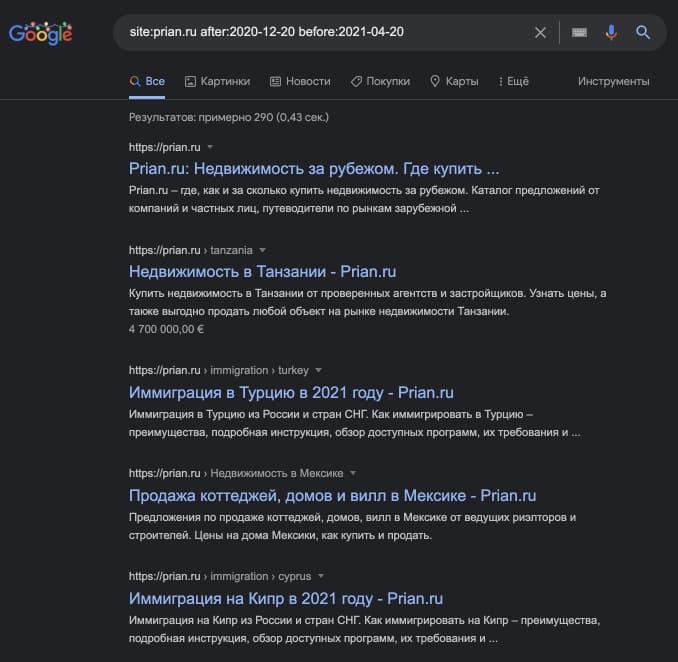Click the snippet "Иммиграция на Кипр из России"

pos(365,629)
